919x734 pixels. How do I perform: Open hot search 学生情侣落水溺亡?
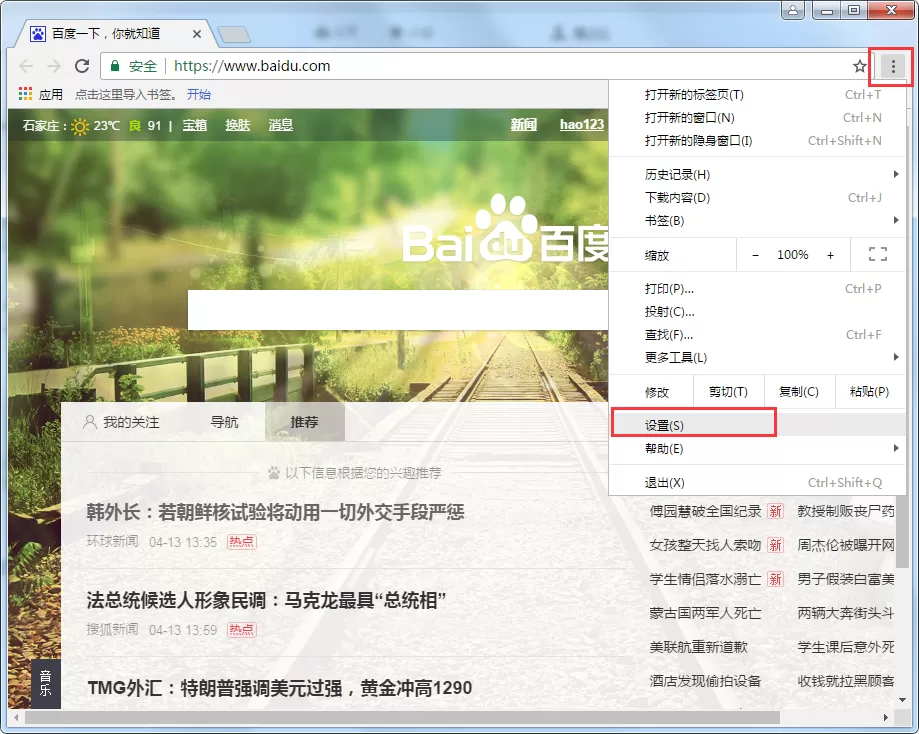tap(705, 579)
